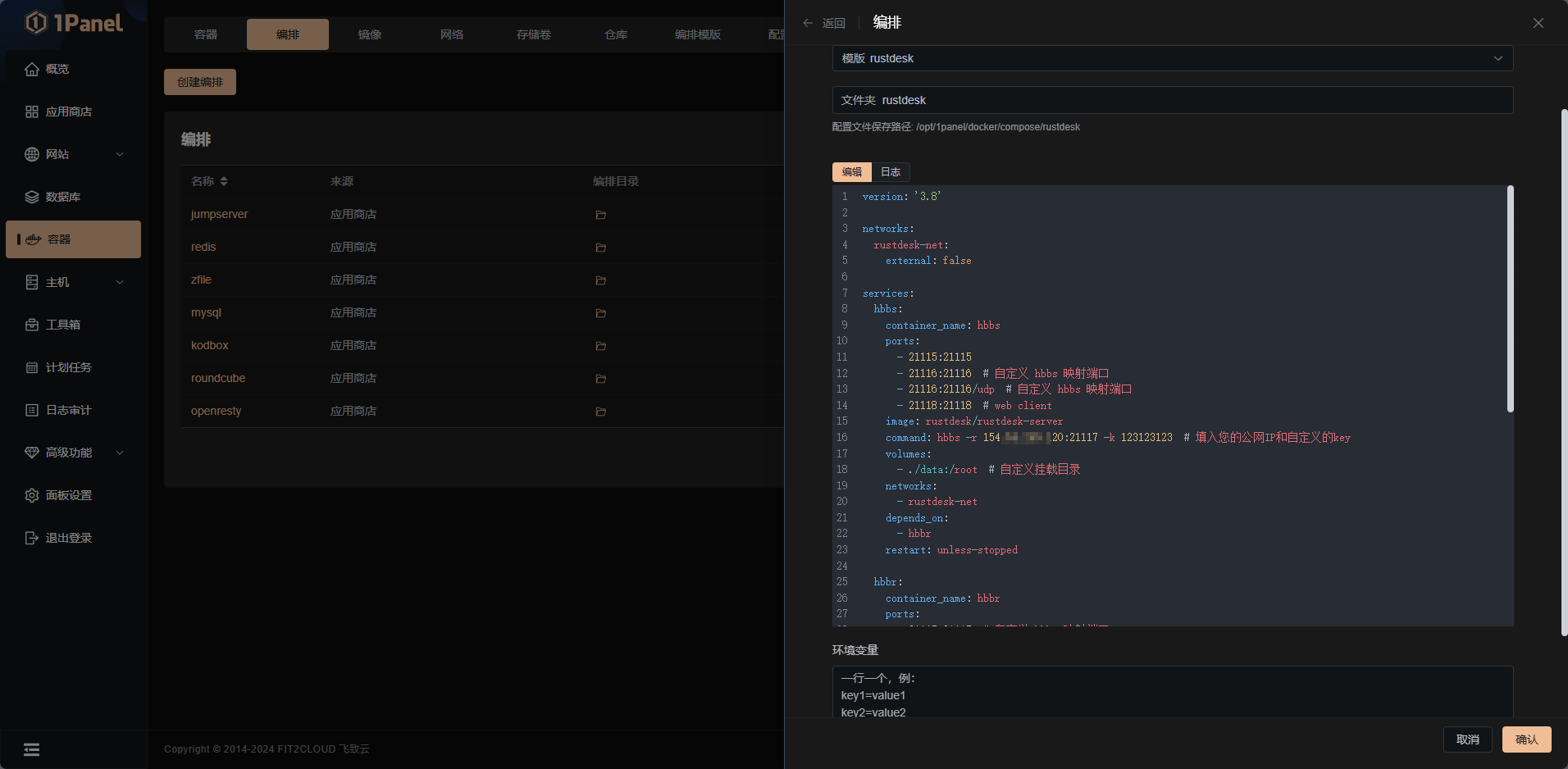Viewport: 1568px width, 769px height.
Task: Click the back arrow labeled 返回
Action: pyautogui.click(x=824, y=23)
